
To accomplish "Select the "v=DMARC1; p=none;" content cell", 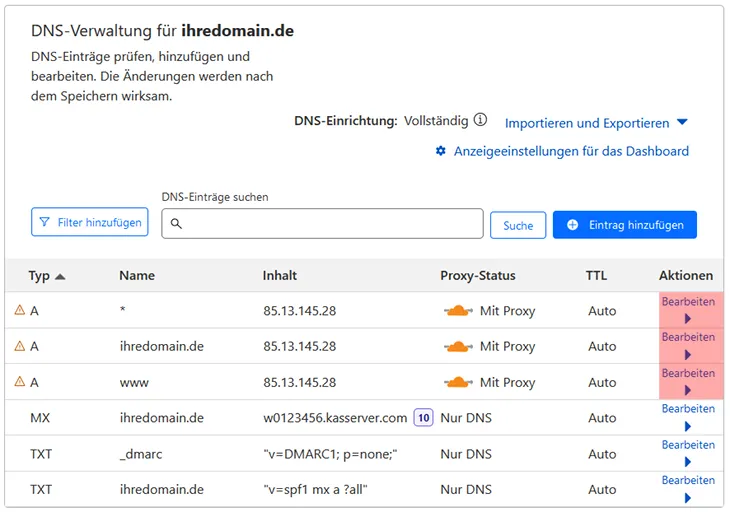I will (x=330, y=454).
